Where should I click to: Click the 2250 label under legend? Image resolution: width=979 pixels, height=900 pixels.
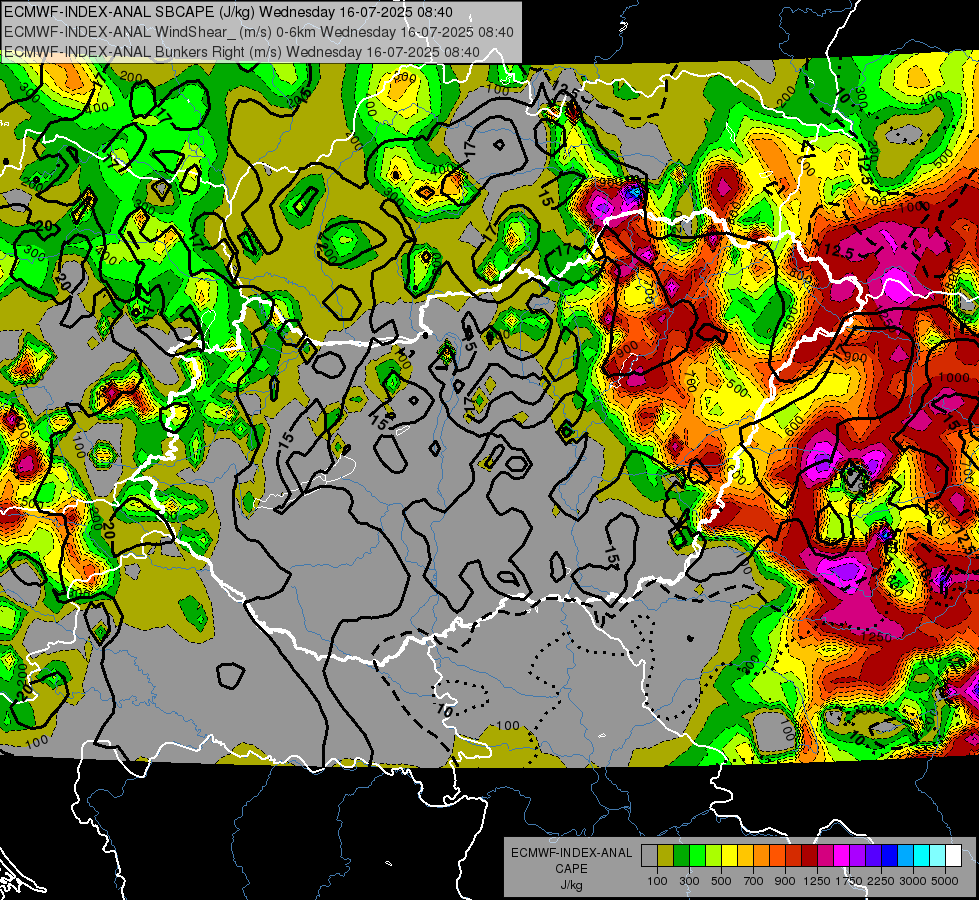tap(881, 881)
